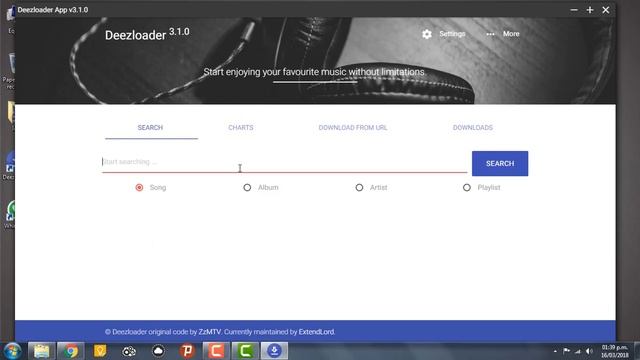The width and height of the screenshot is (640, 360).
Task: Click the Action Center flag tray icon
Action: tap(567, 351)
